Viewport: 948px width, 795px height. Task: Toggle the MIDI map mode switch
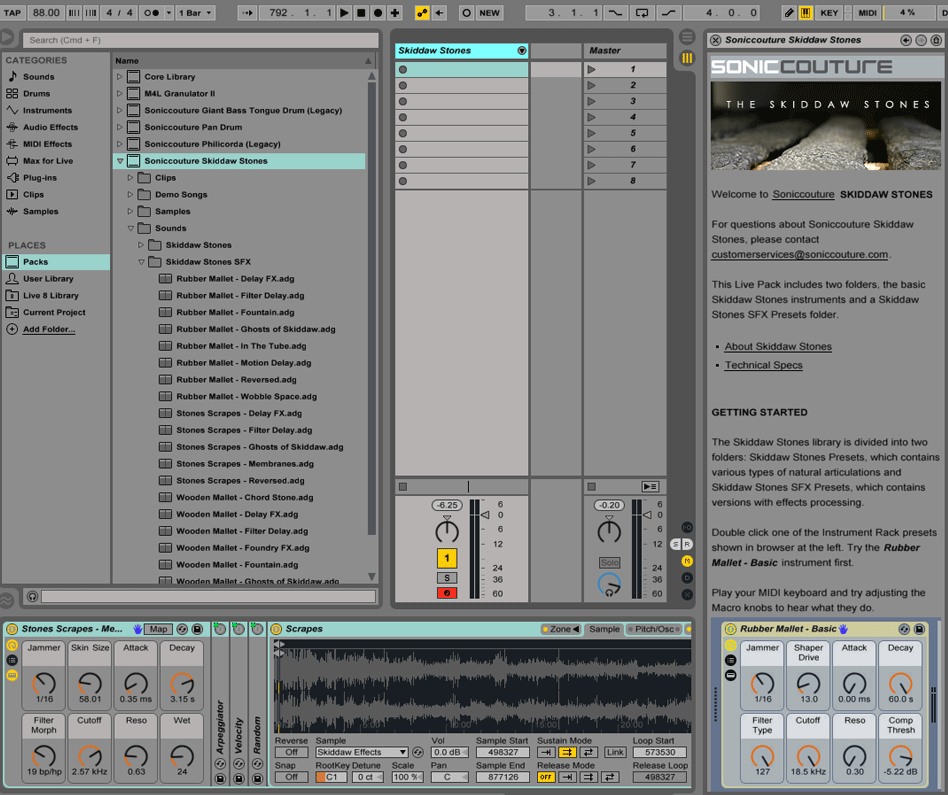[x=867, y=13]
